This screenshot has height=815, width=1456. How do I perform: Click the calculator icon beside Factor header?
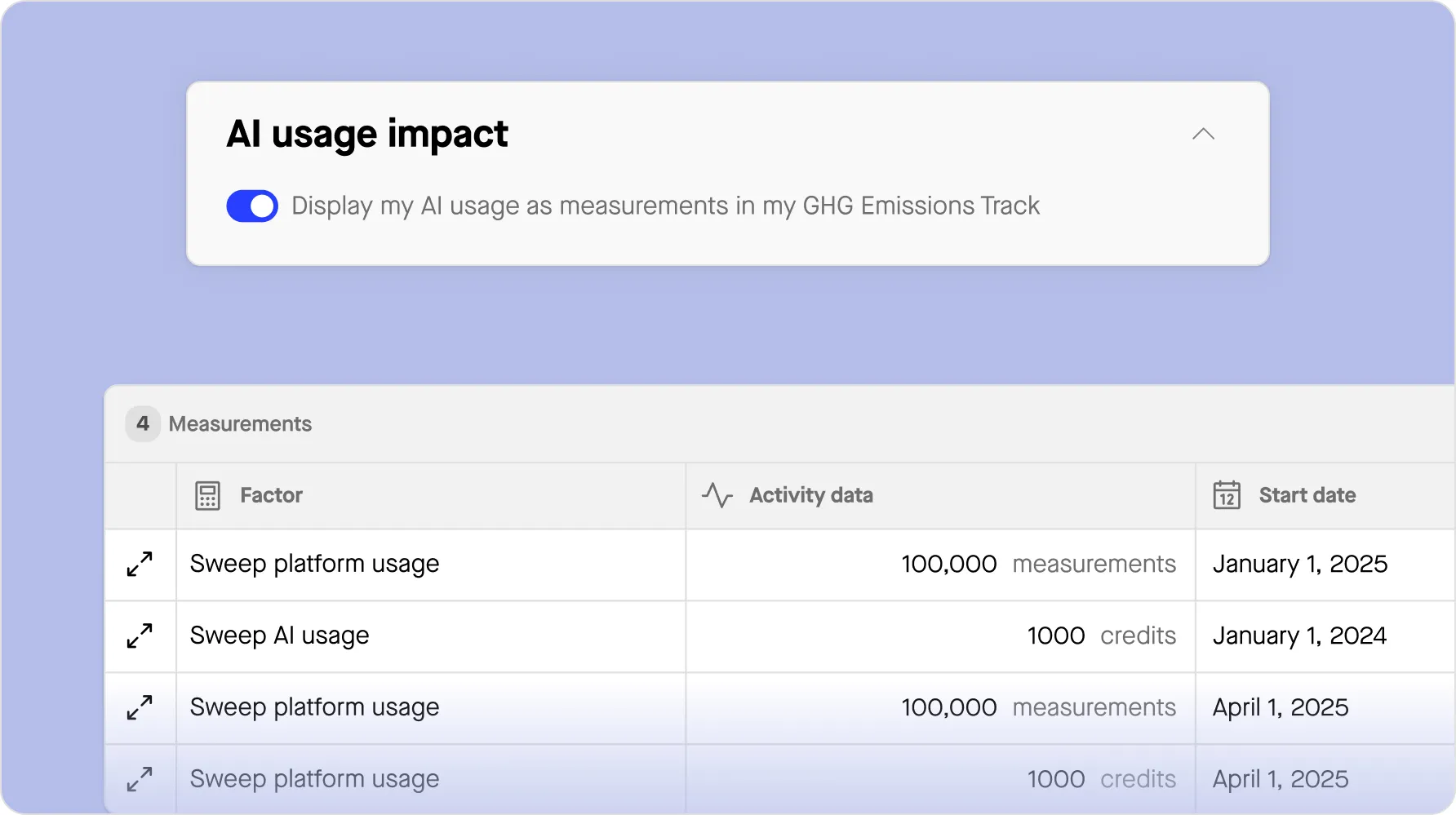click(x=206, y=495)
